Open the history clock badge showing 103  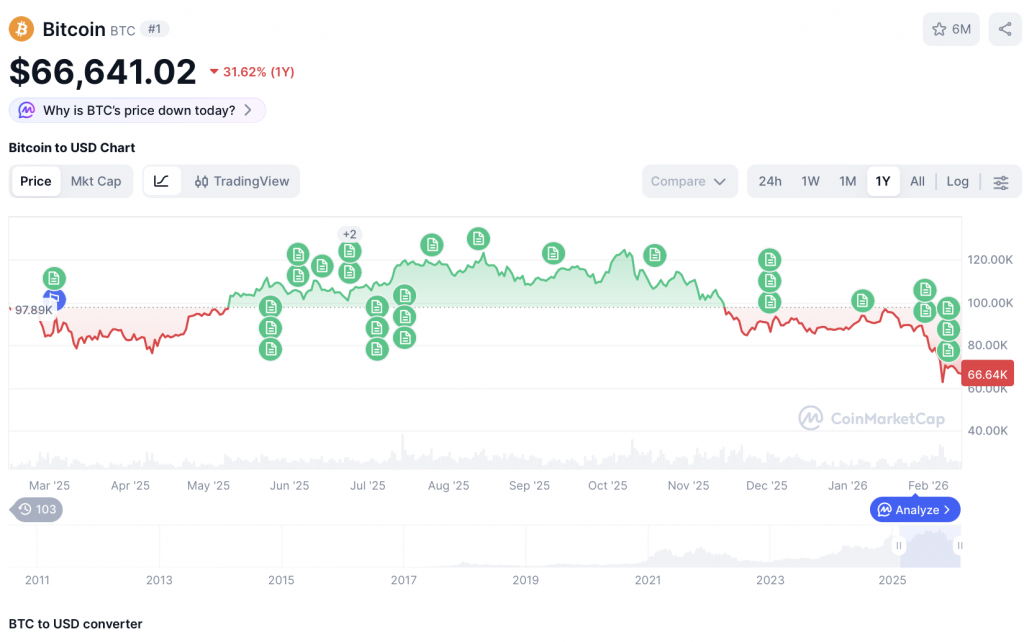37,509
